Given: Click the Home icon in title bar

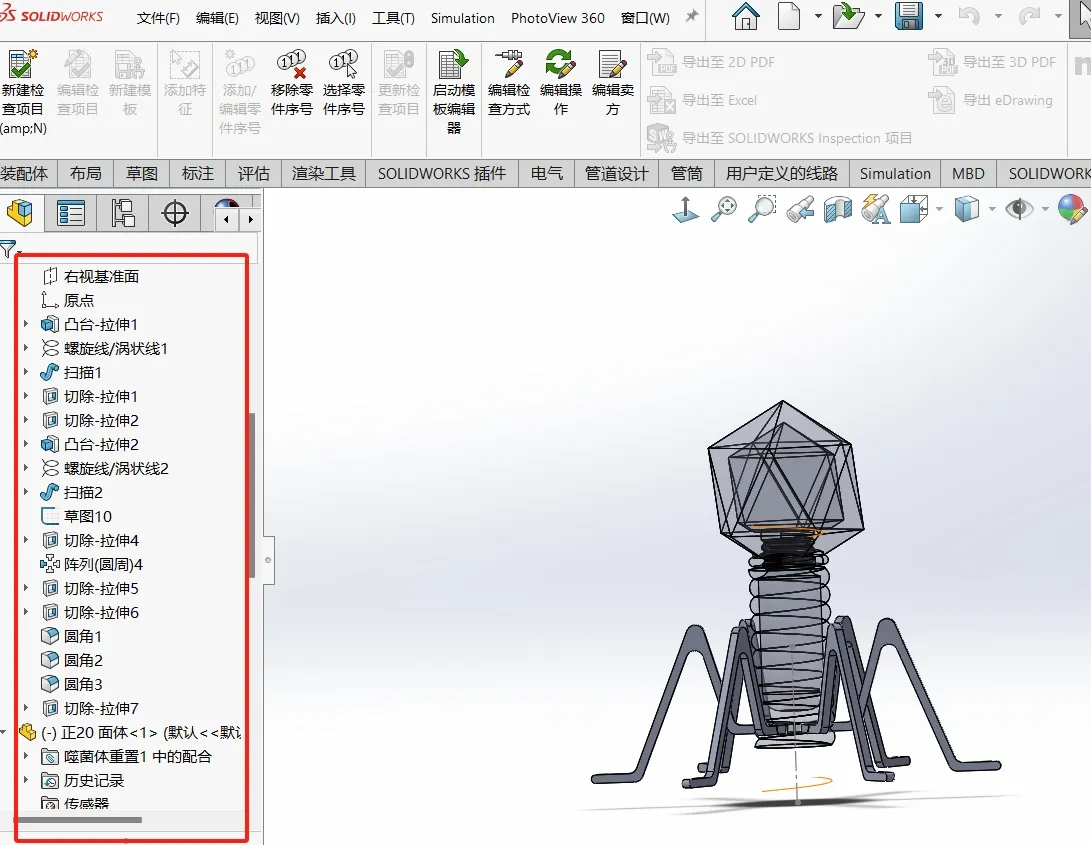Looking at the screenshot, I should click(746, 17).
